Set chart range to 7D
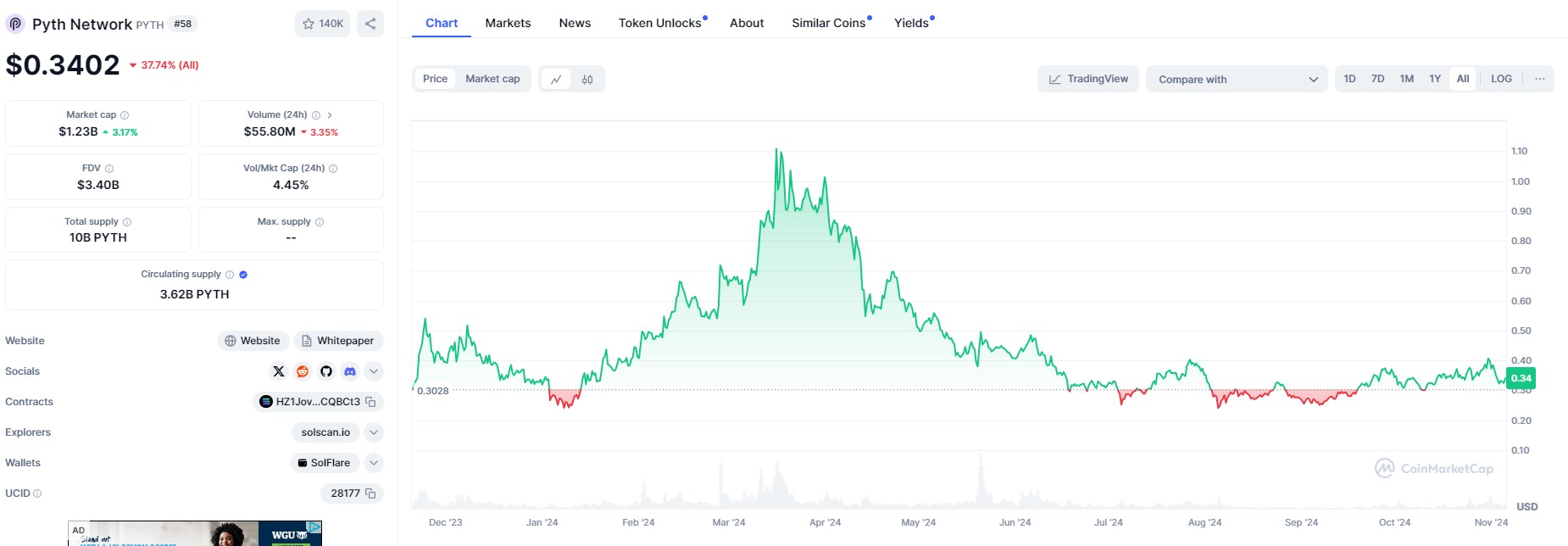 click(1378, 79)
